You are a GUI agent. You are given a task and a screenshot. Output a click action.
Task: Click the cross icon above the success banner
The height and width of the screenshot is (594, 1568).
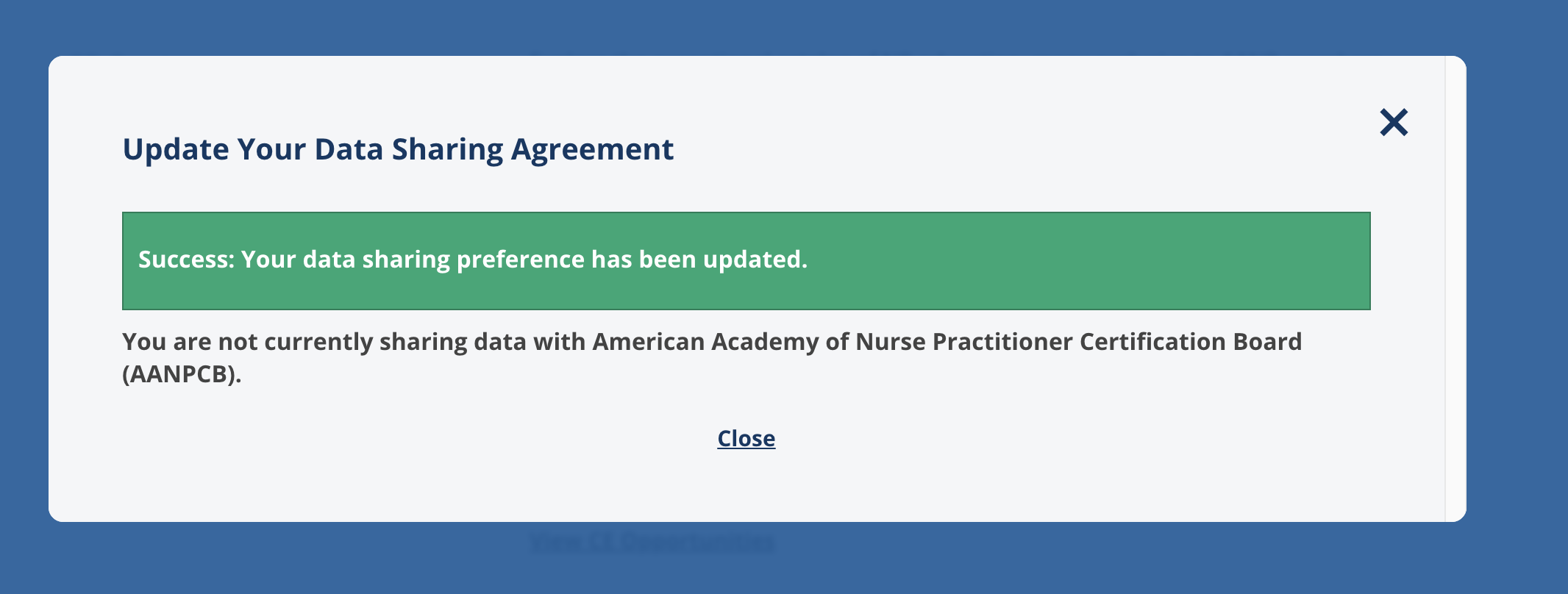(1394, 122)
